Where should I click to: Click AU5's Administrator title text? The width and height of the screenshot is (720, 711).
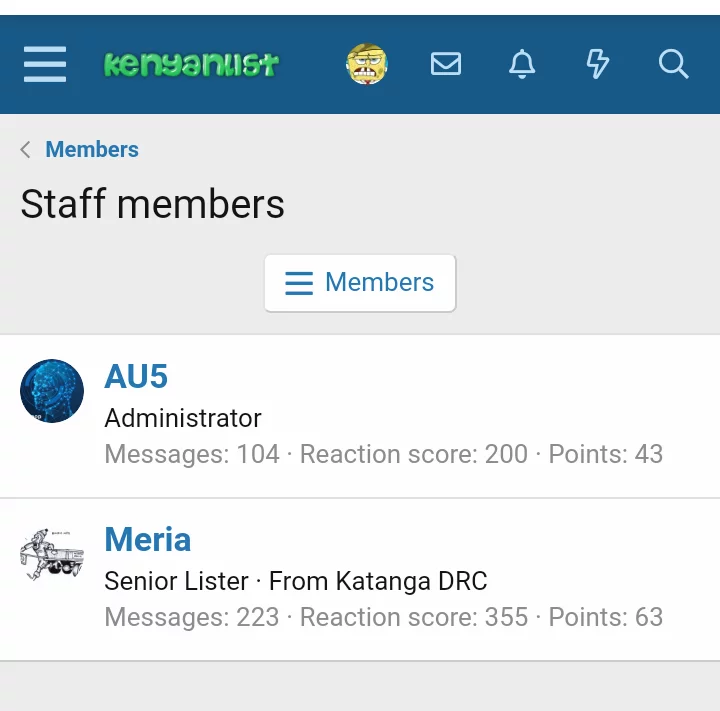coord(183,418)
